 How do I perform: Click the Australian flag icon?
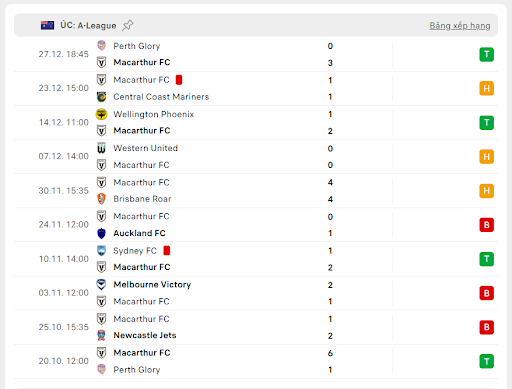pos(47,25)
